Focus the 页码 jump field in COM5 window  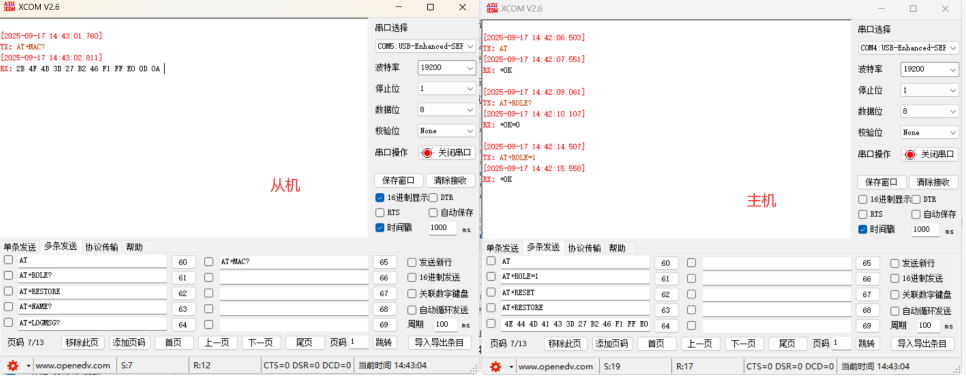tap(359, 342)
